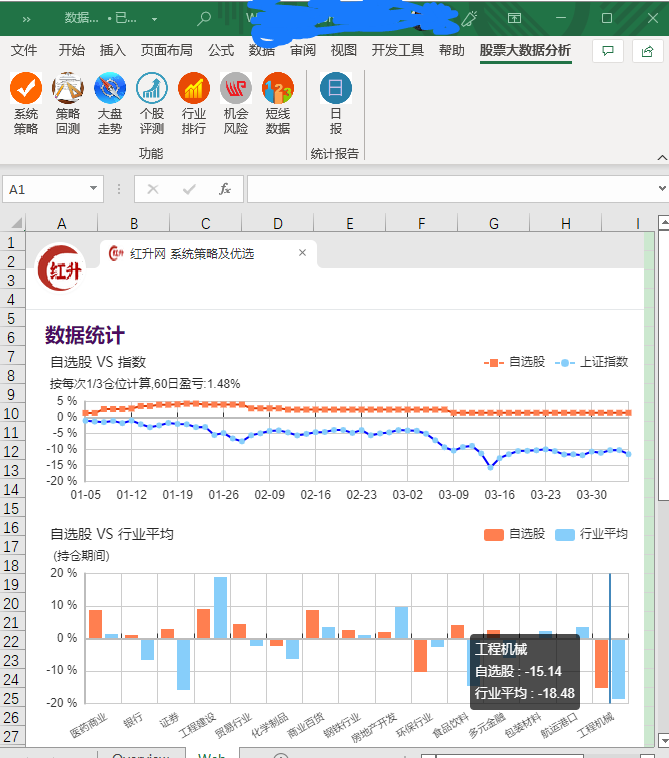Screen dimensions: 669x758
Task: Toggle 上证指数 series in line chart legend
Action: tap(591, 362)
